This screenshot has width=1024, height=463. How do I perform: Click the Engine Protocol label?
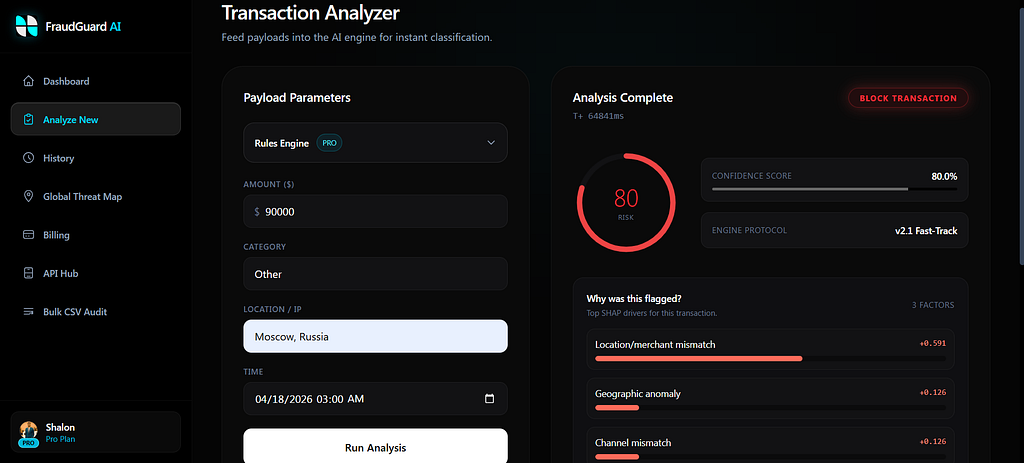[749, 231]
